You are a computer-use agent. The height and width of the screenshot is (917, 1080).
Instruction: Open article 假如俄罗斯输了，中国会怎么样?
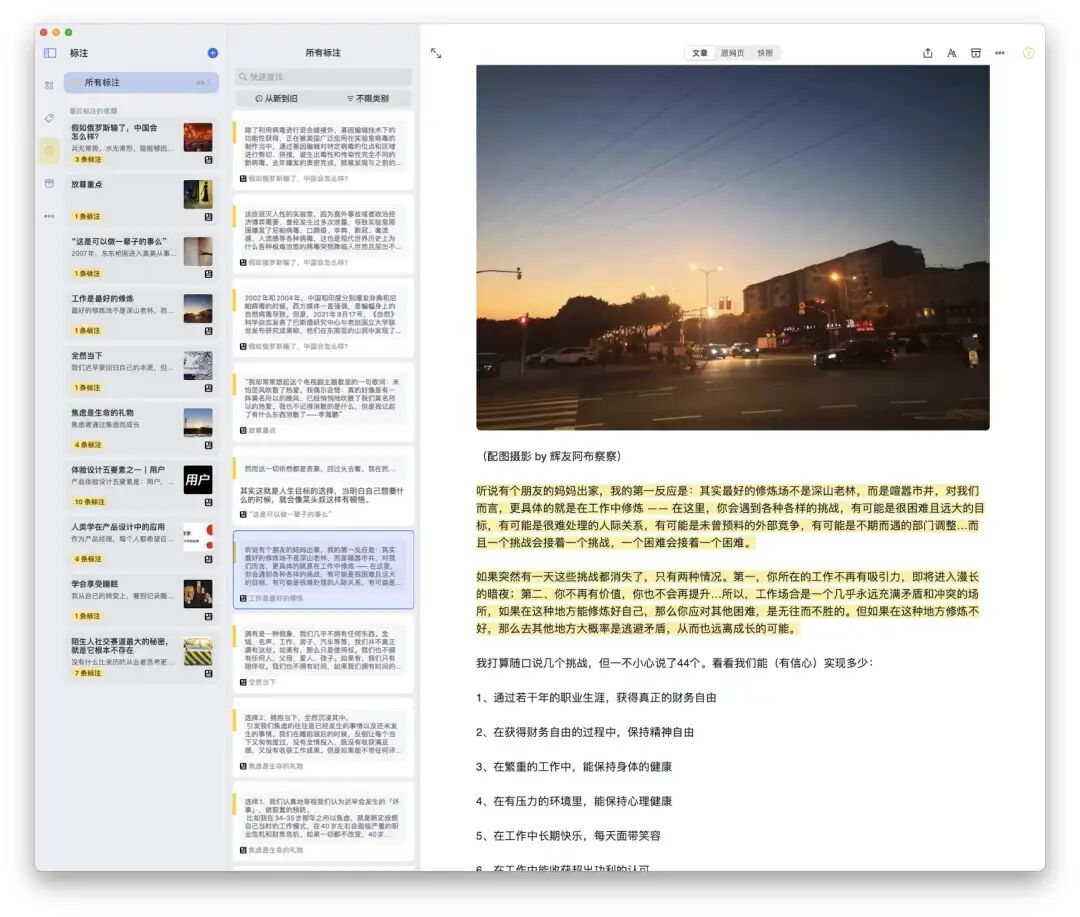141,143
